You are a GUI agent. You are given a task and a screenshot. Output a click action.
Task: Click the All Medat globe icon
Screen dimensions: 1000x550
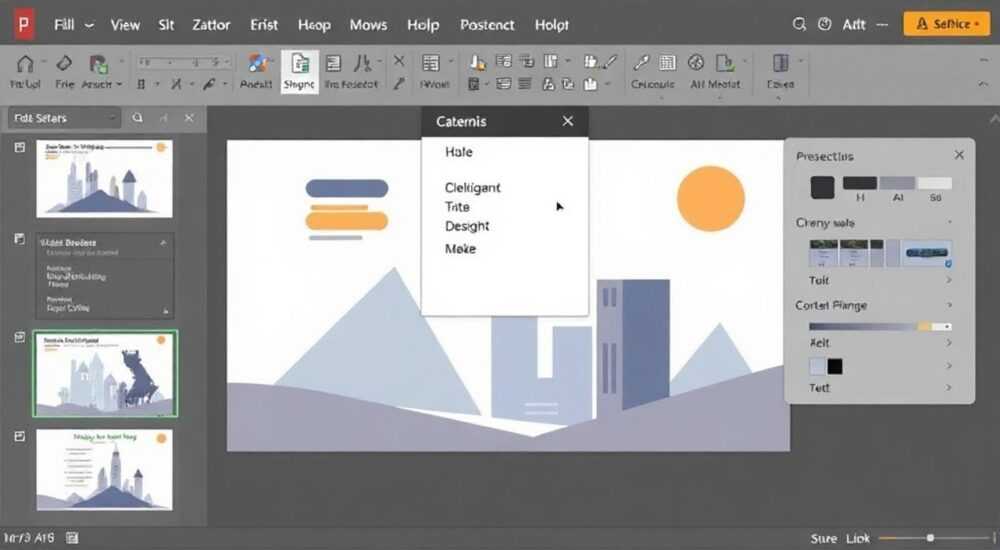click(x=696, y=63)
